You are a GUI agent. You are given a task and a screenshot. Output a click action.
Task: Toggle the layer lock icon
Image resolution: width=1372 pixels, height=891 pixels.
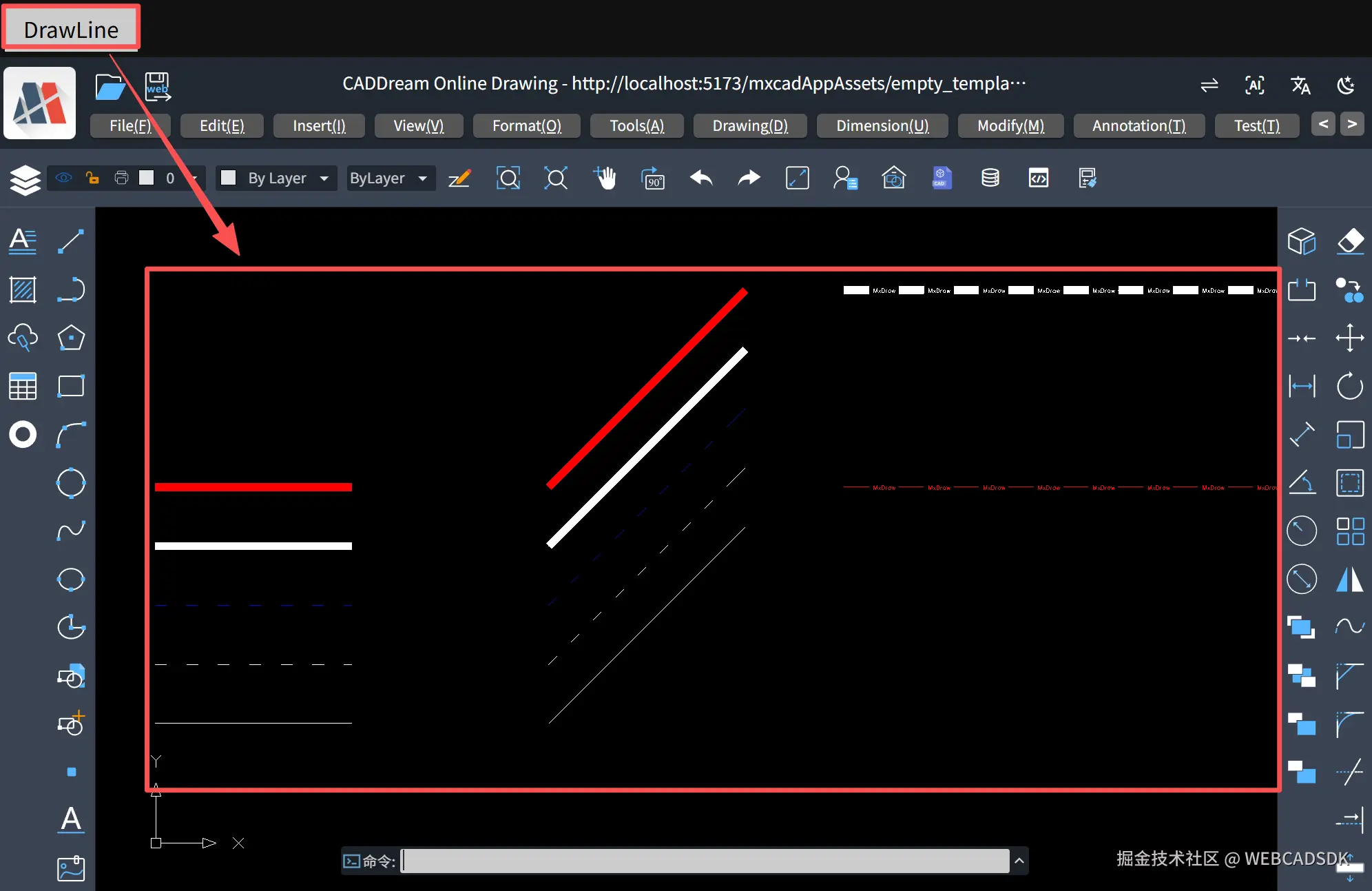92,178
